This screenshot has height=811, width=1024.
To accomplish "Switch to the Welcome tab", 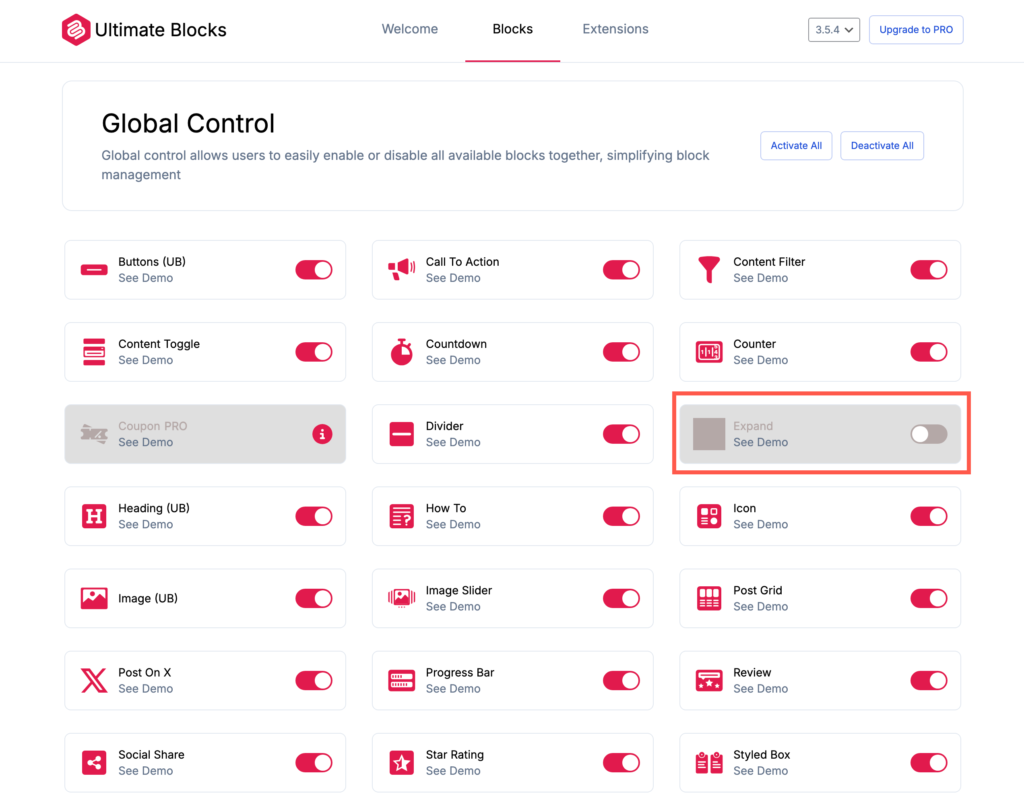I will pyautogui.click(x=410, y=29).
